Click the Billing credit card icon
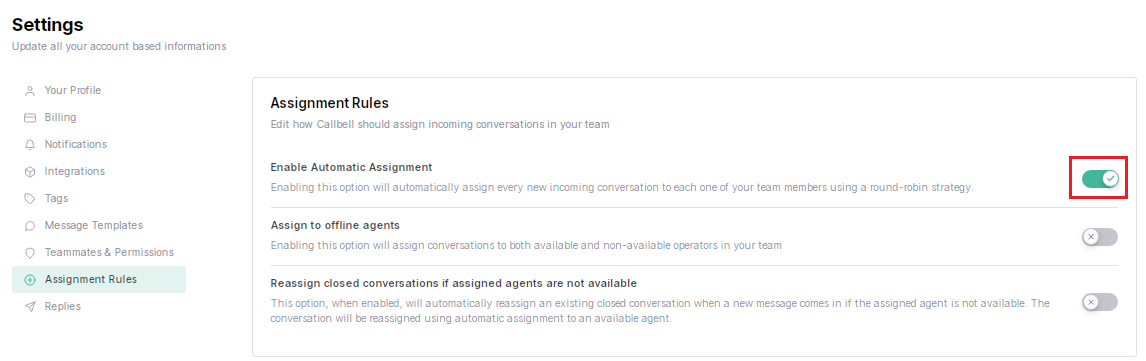This screenshot has height=361, width=1146. click(x=30, y=118)
